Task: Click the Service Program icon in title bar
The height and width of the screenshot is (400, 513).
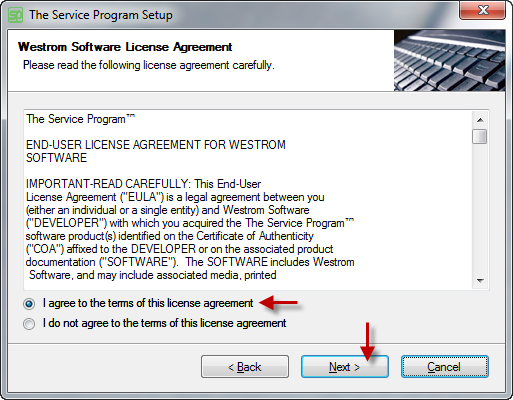Action: (x=15, y=15)
